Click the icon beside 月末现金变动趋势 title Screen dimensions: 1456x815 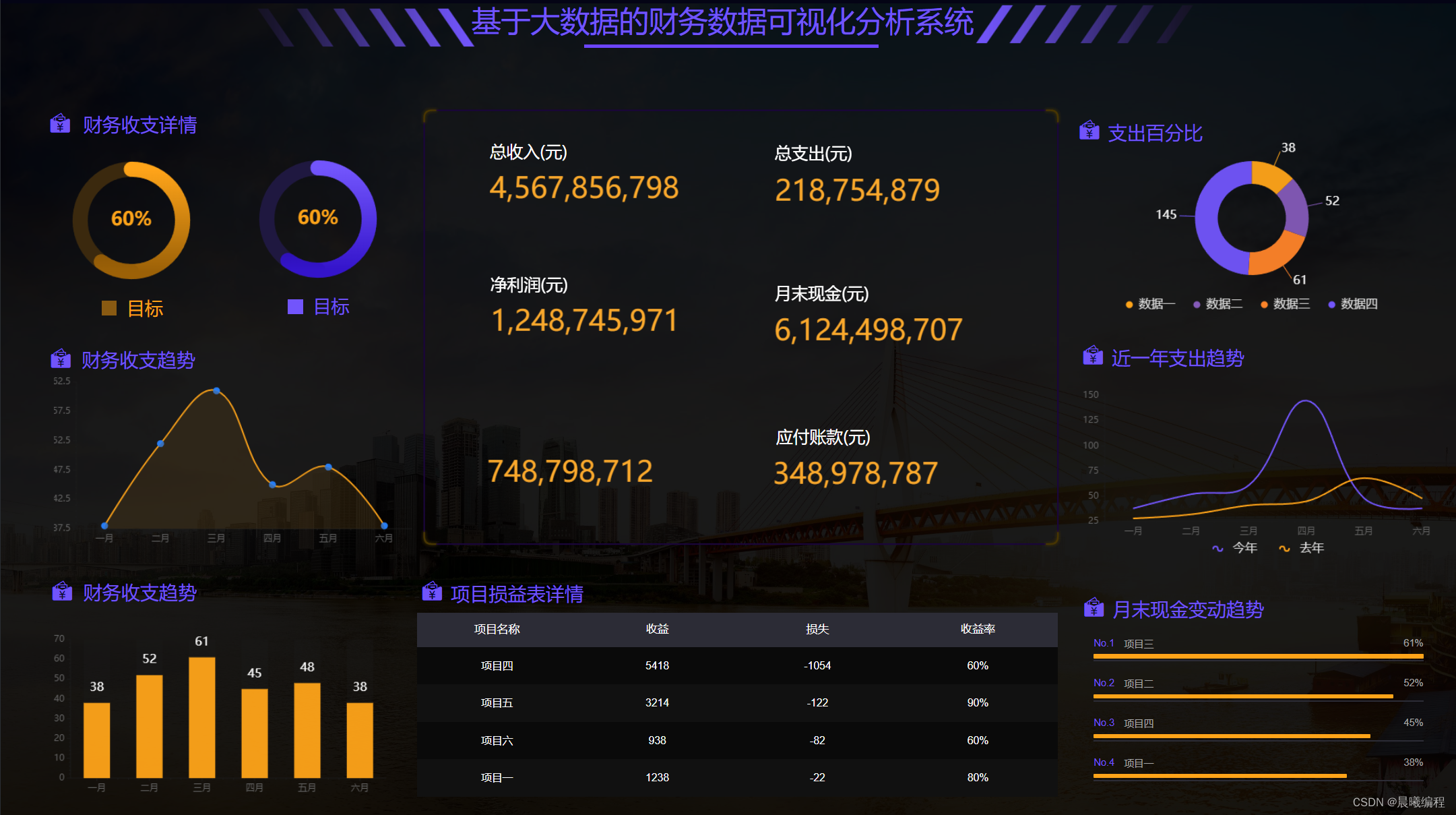point(1094,608)
